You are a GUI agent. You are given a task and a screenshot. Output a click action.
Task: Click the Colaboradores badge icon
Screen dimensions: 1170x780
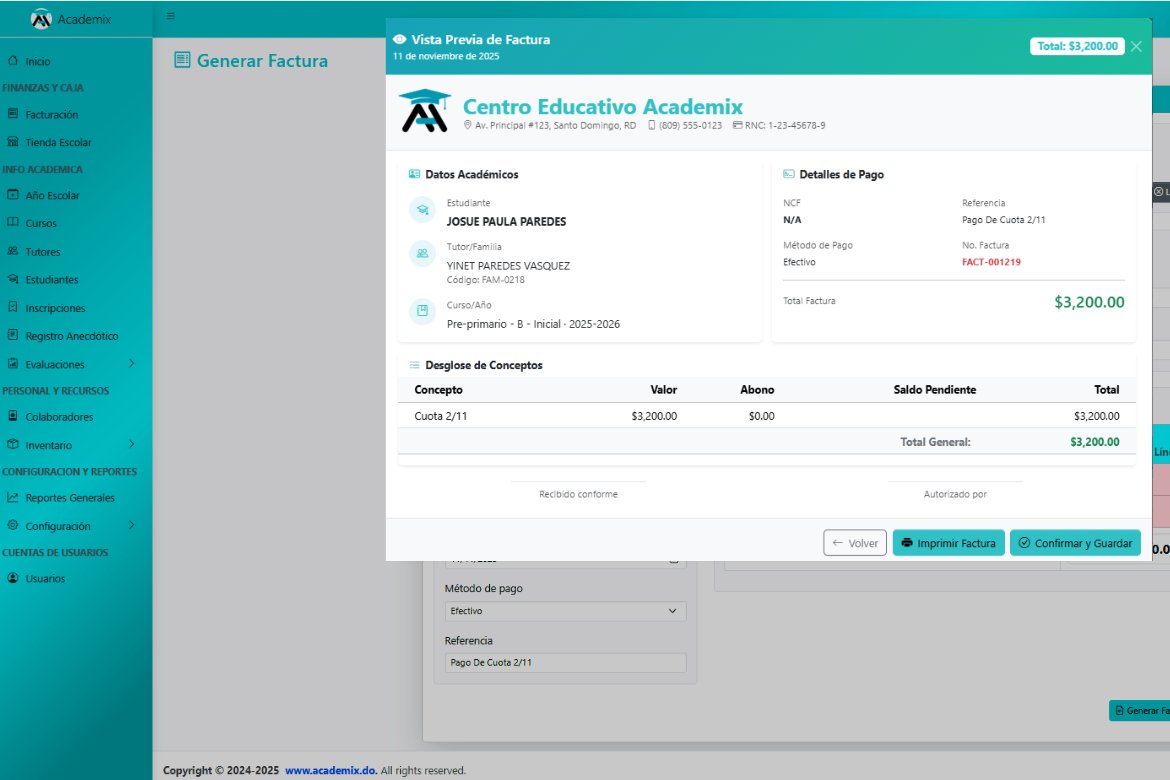13,417
